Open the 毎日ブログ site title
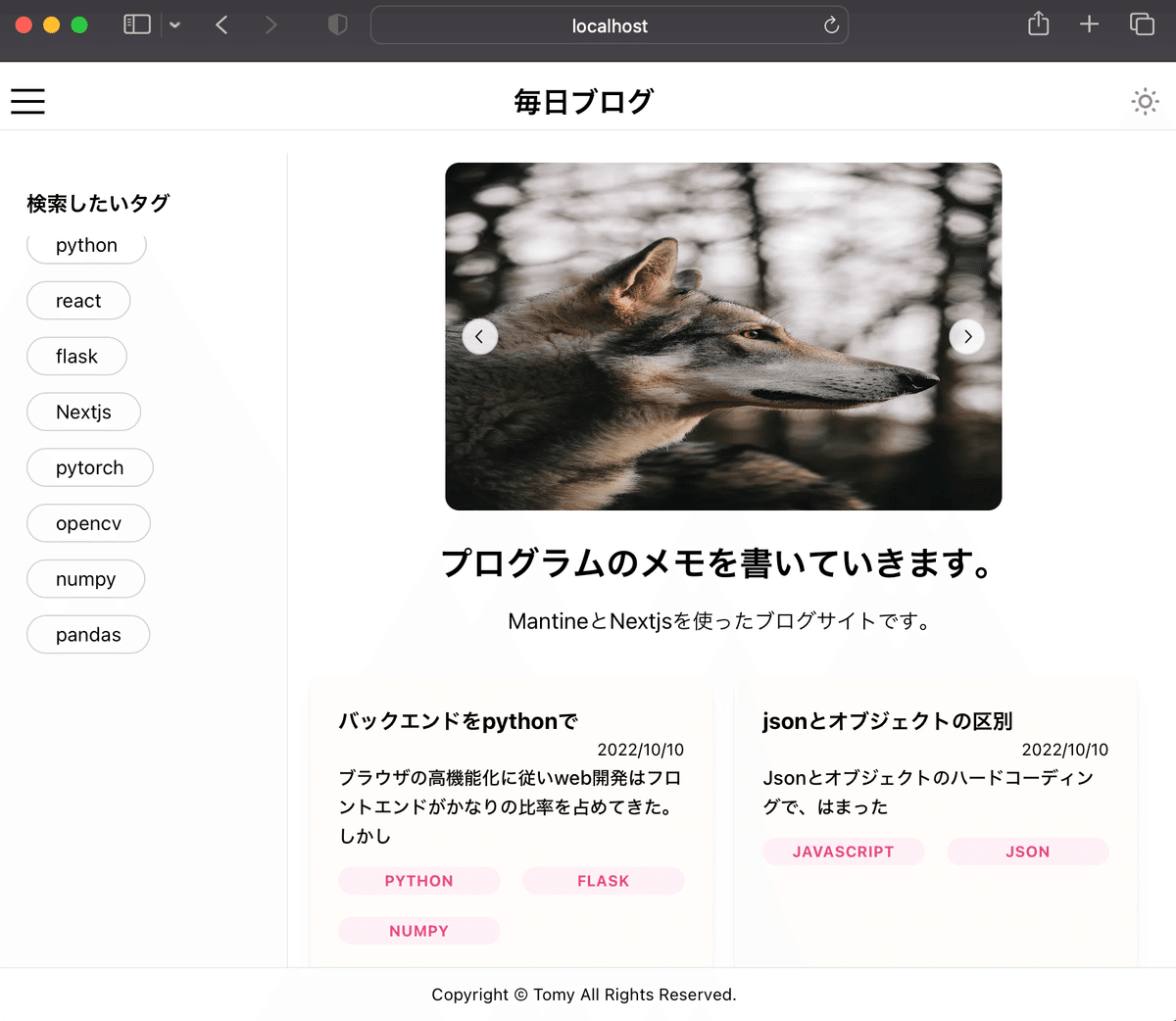1176x1021 pixels. (584, 101)
